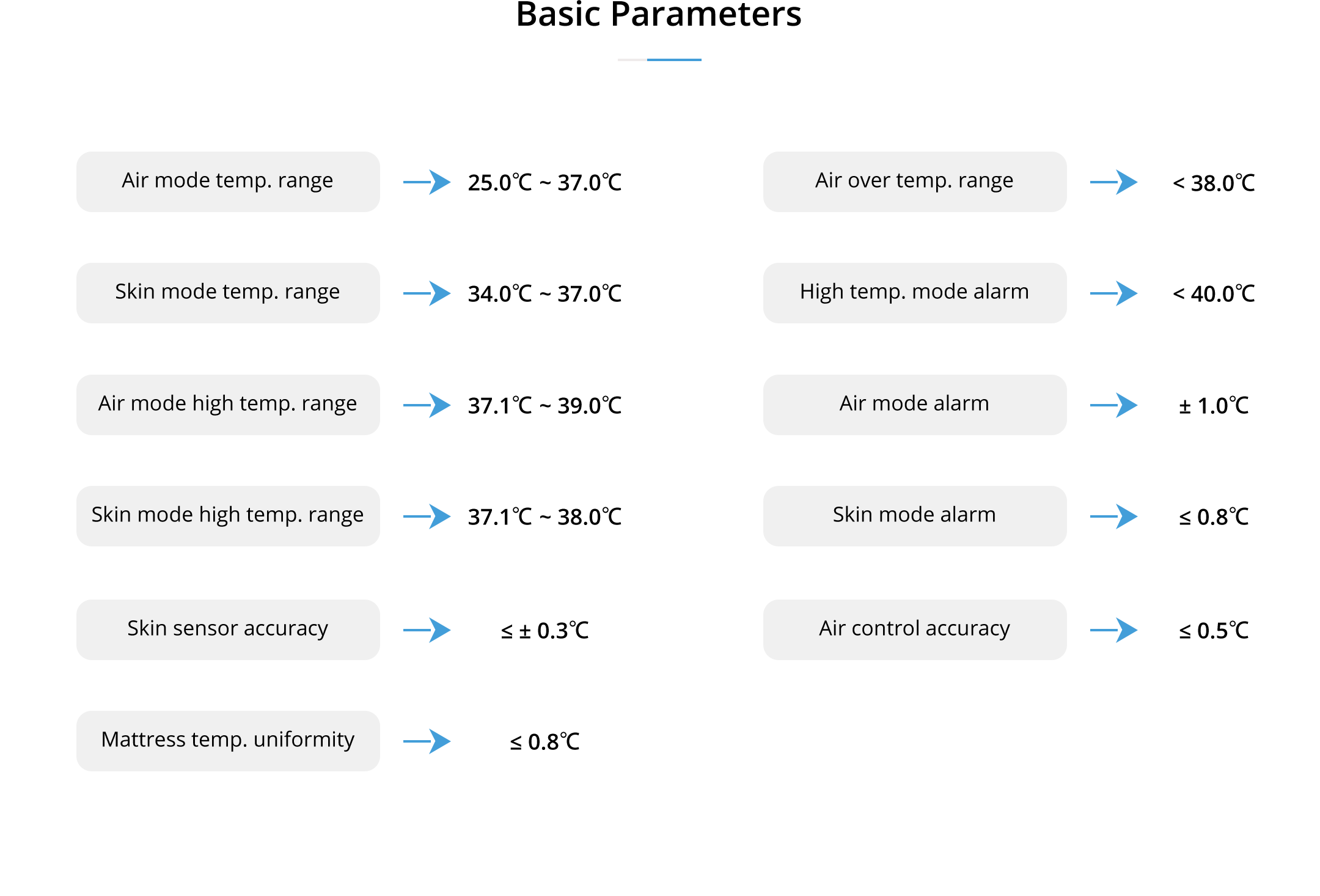Click the ± 1.0℃ value text

pyautogui.click(x=1214, y=406)
